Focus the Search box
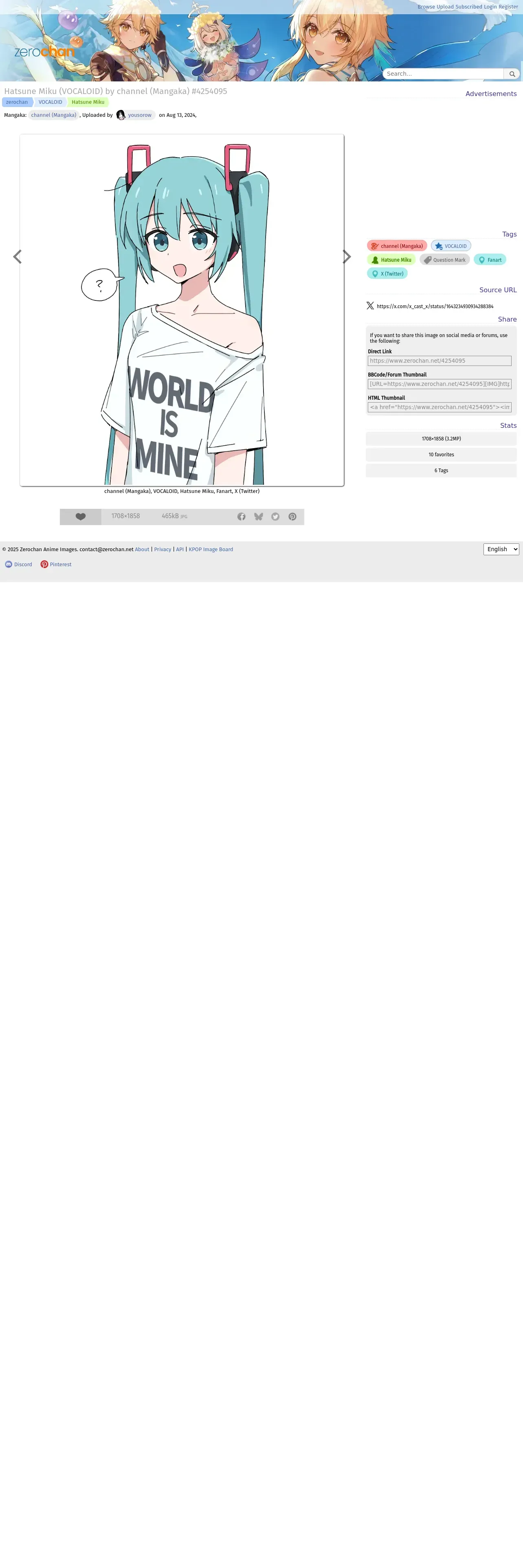Image resolution: width=523 pixels, height=1568 pixels. (x=443, y=74)
